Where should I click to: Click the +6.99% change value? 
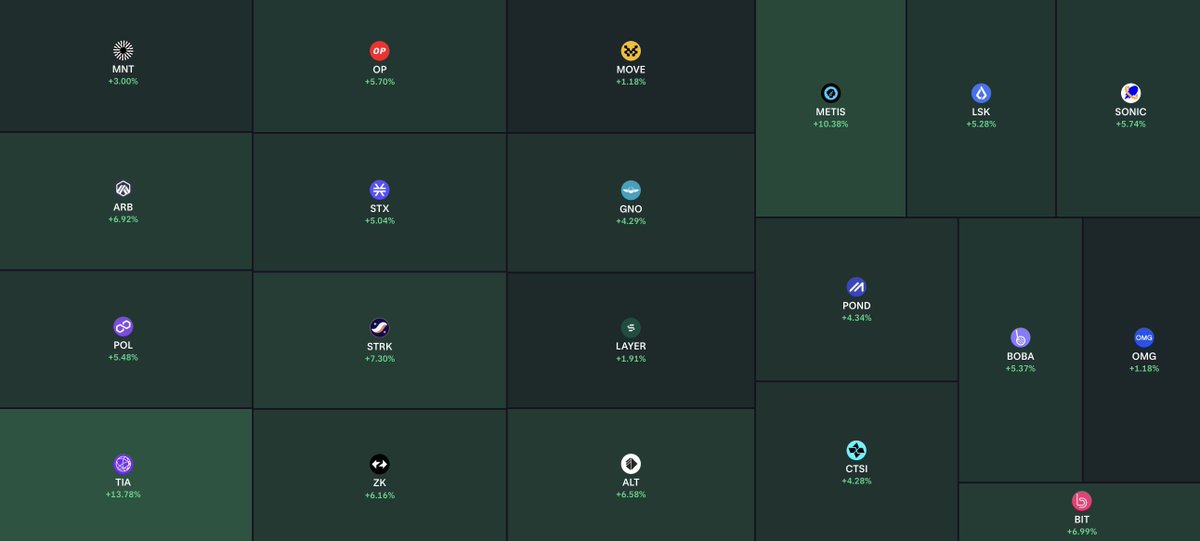tap(1081, 531)
